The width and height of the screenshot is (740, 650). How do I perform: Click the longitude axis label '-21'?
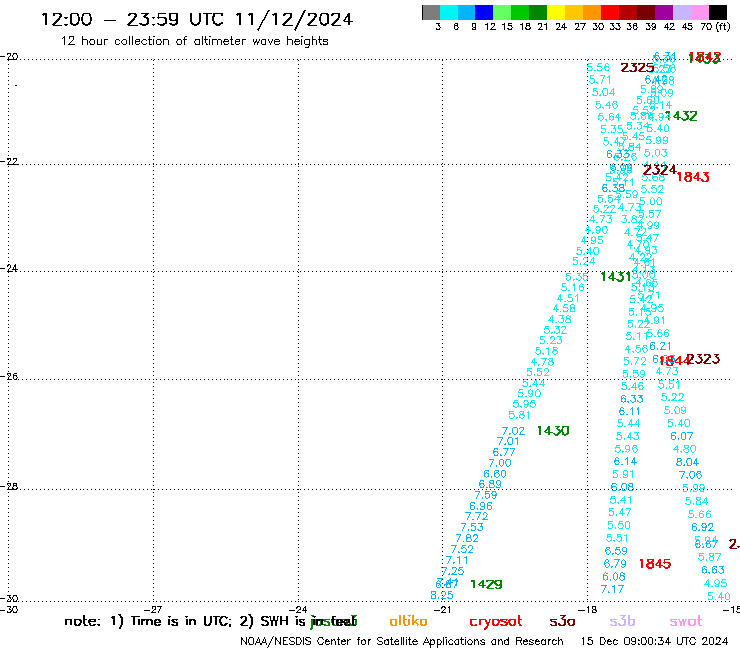click(x=442, y=609)
